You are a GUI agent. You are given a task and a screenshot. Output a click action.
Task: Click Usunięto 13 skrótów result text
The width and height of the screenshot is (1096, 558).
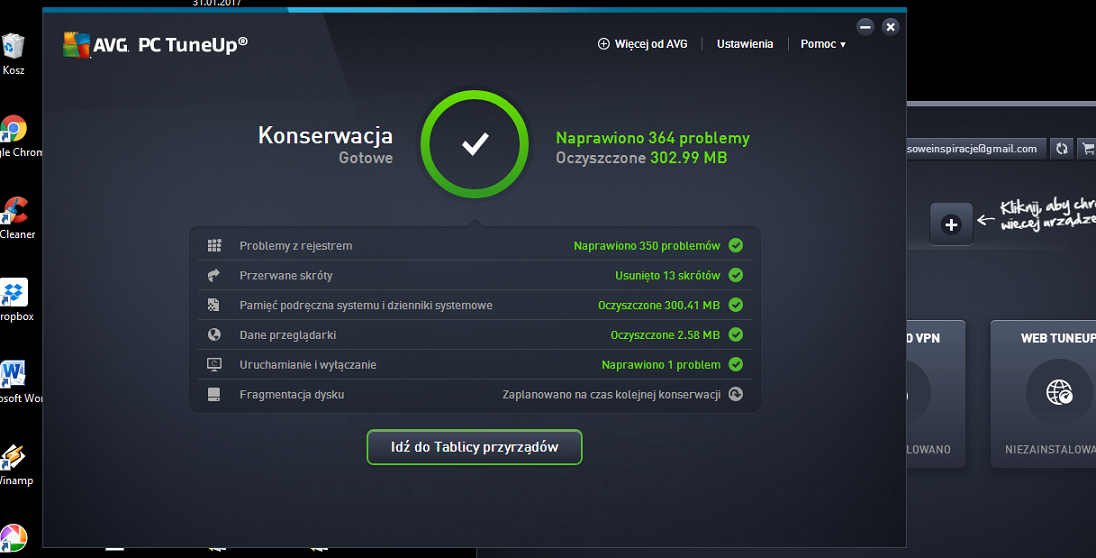668,276
